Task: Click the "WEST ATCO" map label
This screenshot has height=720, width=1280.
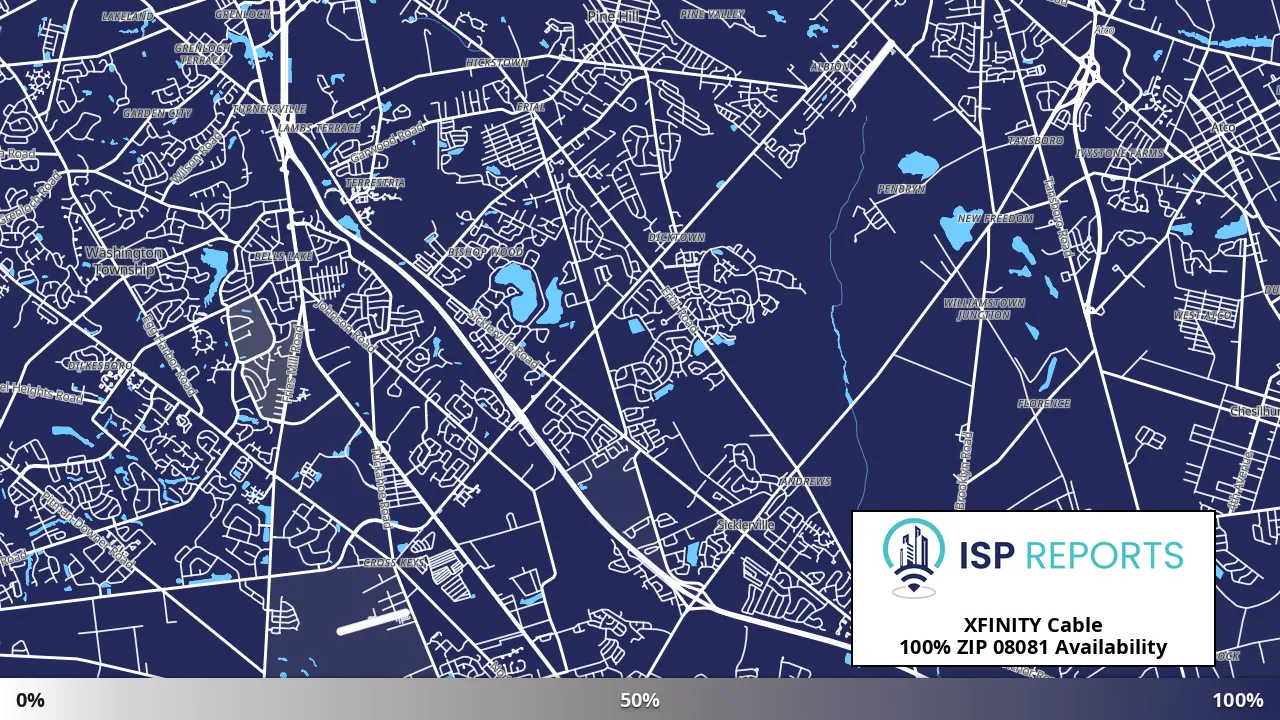Action: coord(1204,315)
